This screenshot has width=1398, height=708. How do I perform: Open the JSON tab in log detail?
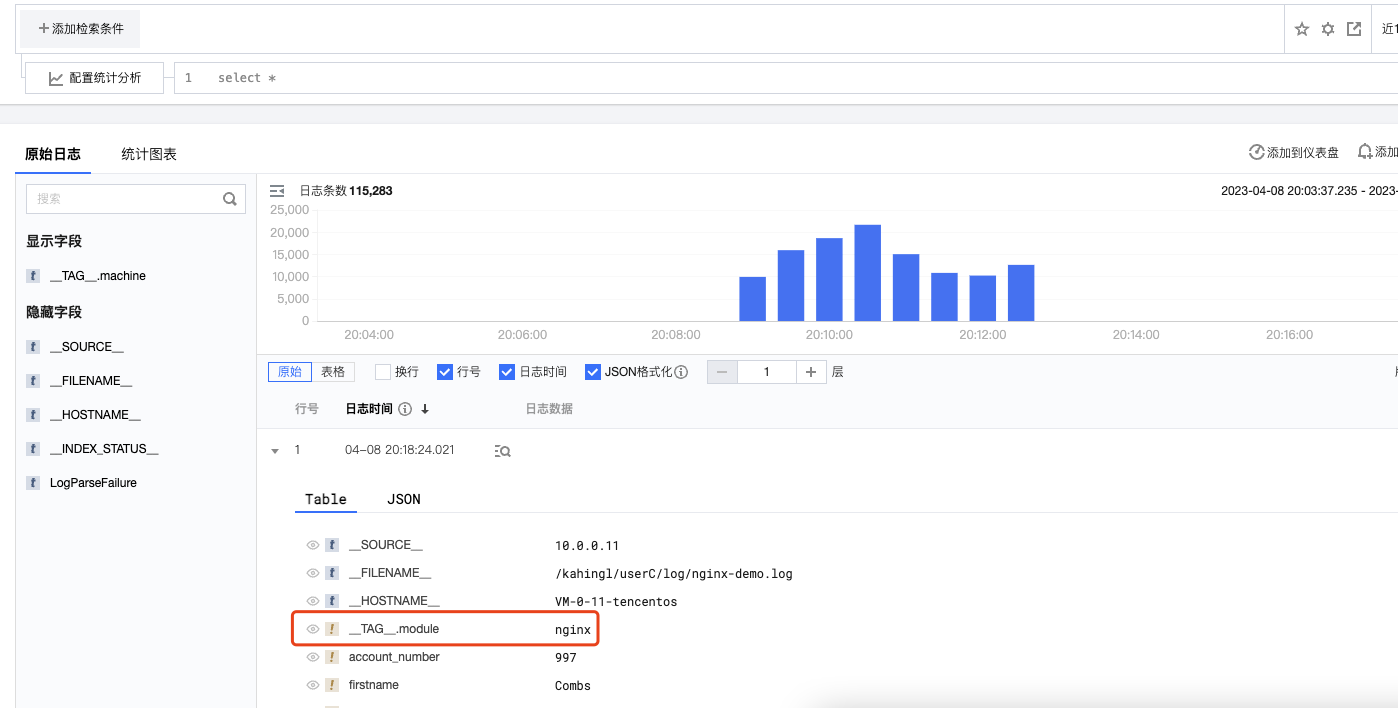click(403, 499)
